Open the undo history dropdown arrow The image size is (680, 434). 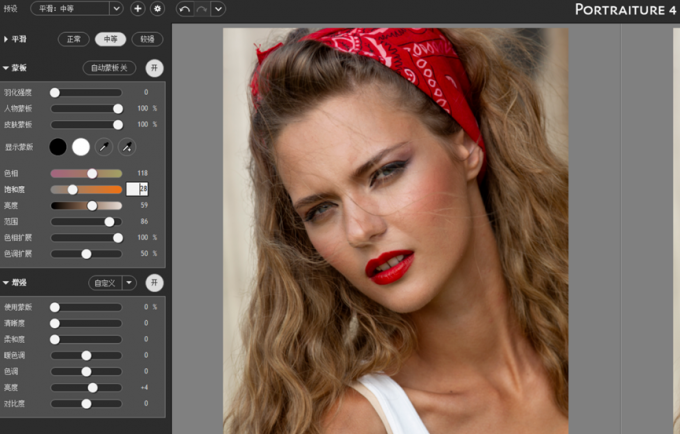pyautogui.click(x=218, y=9)
